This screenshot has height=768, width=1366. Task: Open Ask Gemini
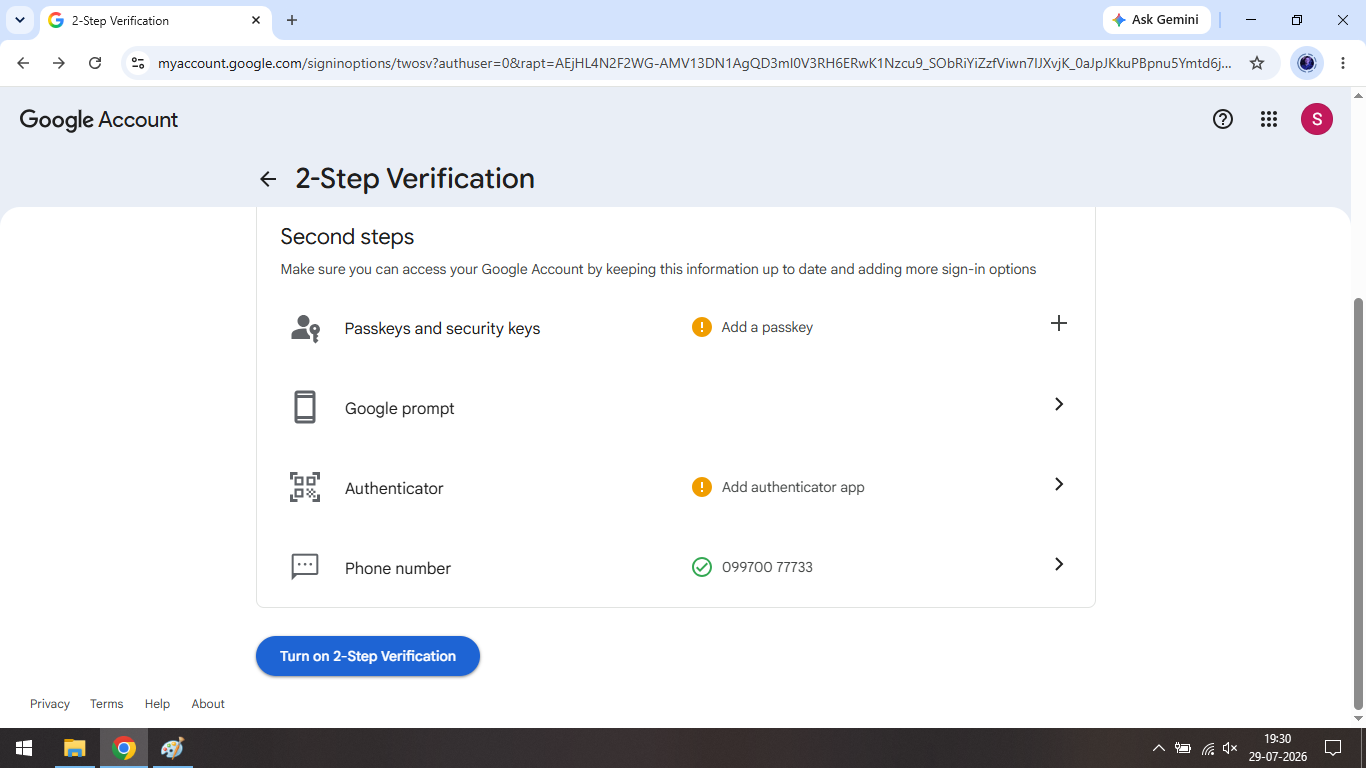1156,20
